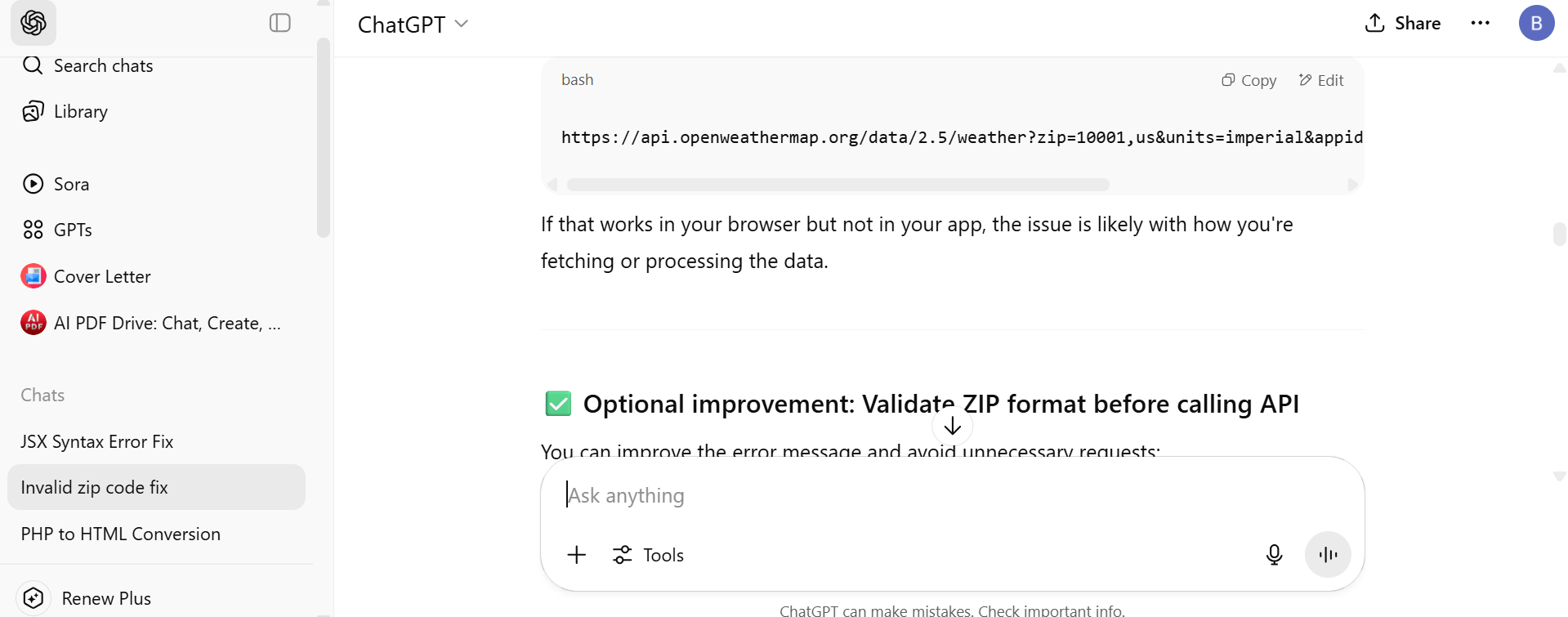This screenshot has height=617, width=1568.
Task: Click the Share button
Action: (1402, 24)
